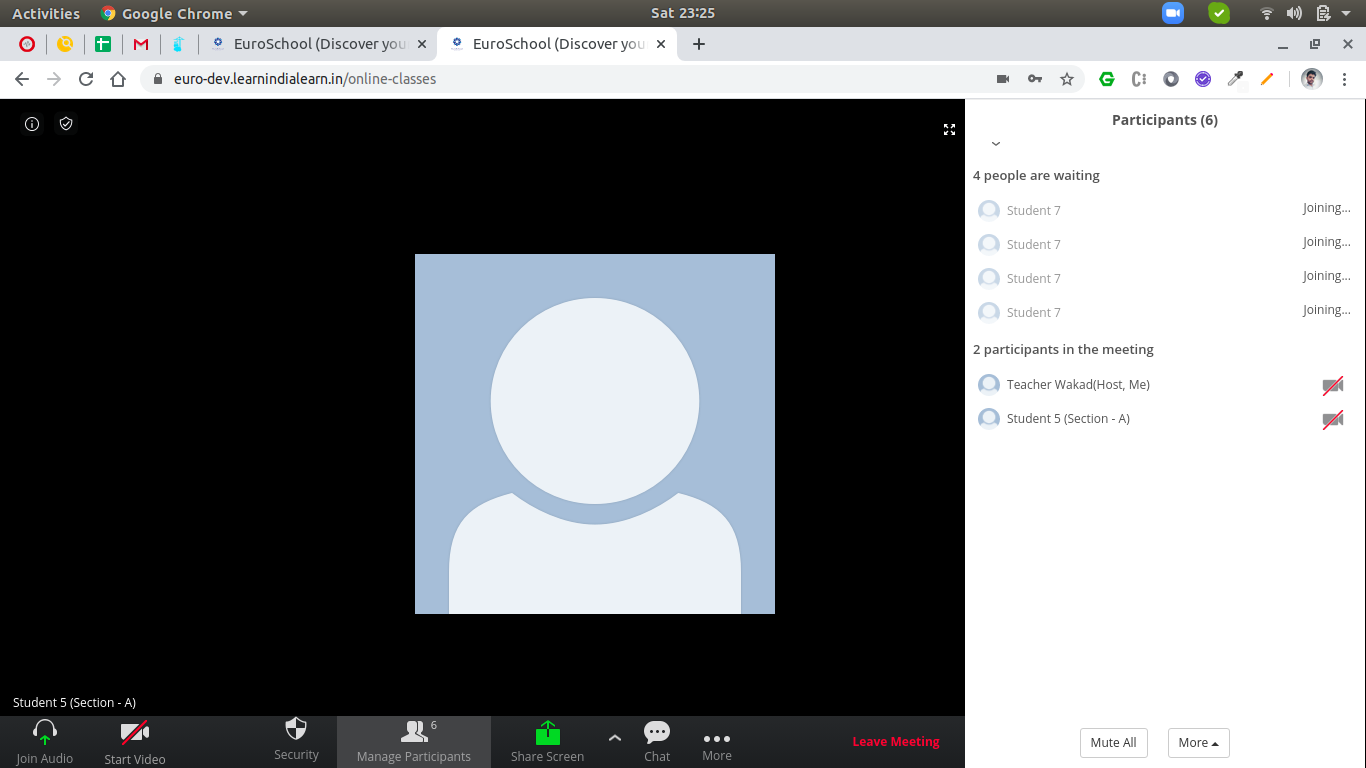Click the green checkmark tray icon
Image resolution: width=1366 pixels, height=768 pixels.
(x=1219, y=13)
